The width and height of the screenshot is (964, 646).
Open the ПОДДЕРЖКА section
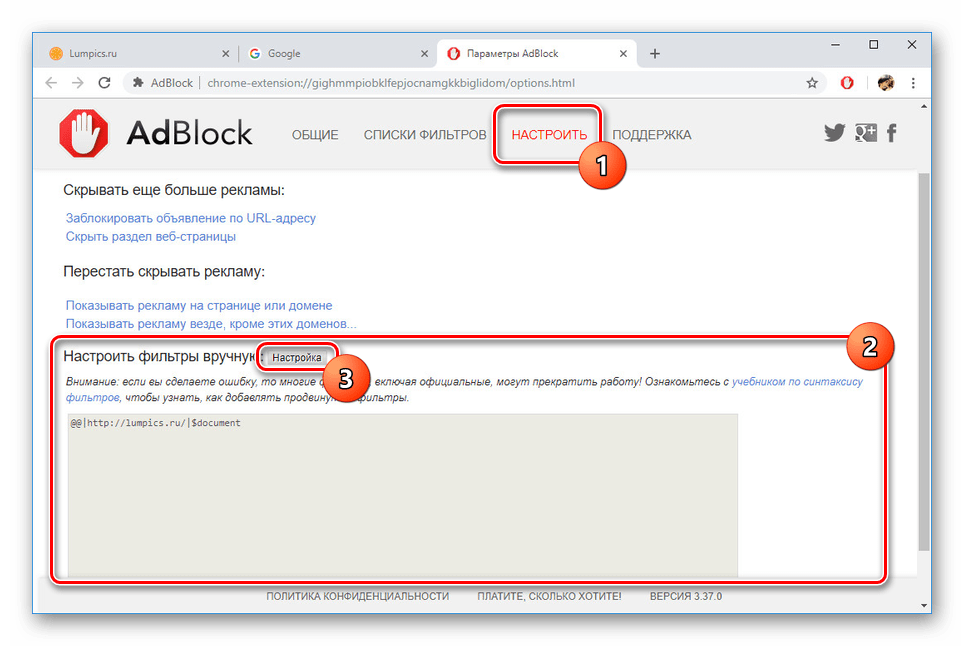tap(651, 135)
